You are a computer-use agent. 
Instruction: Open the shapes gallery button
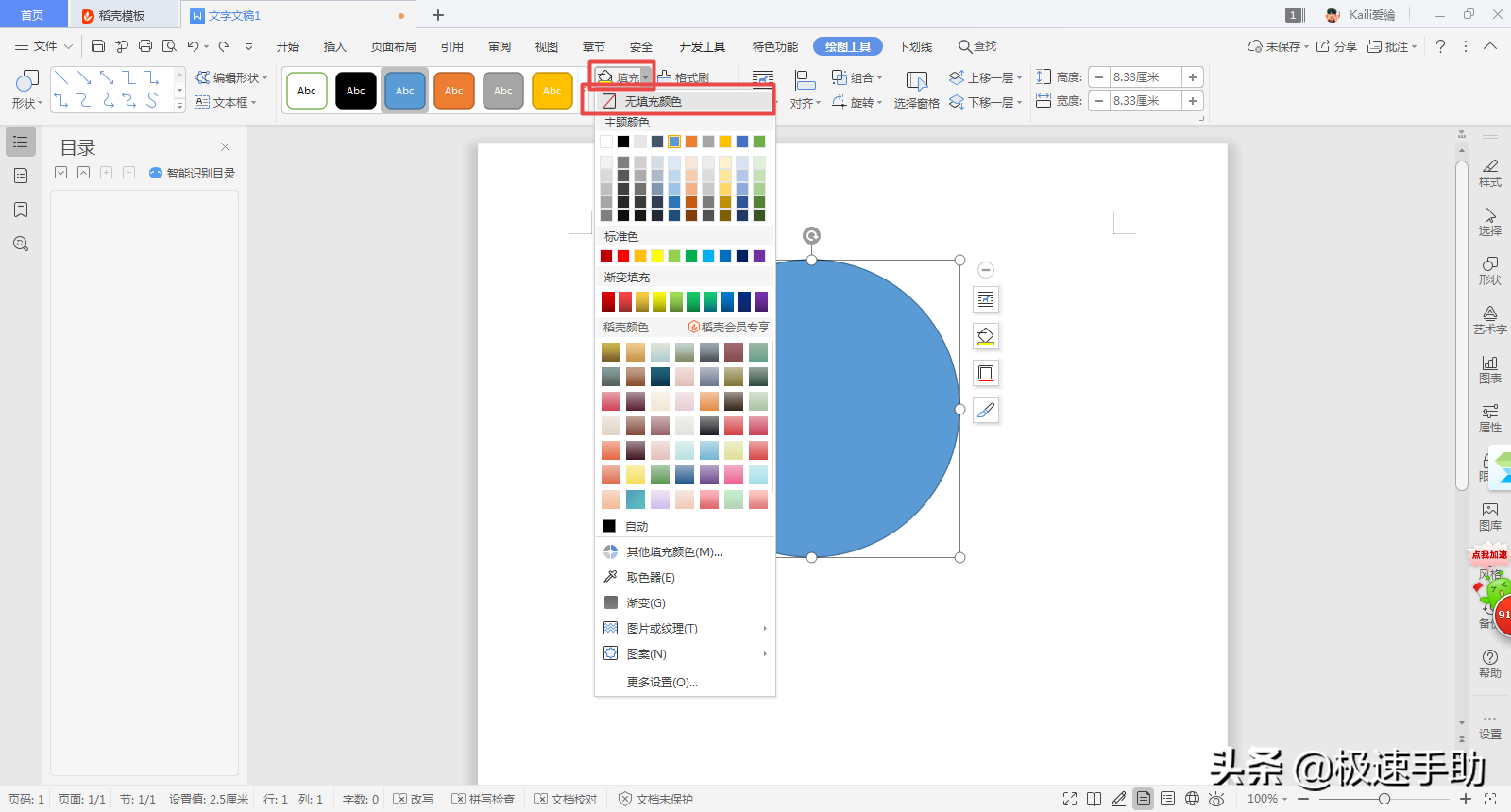tap(26, 91)
